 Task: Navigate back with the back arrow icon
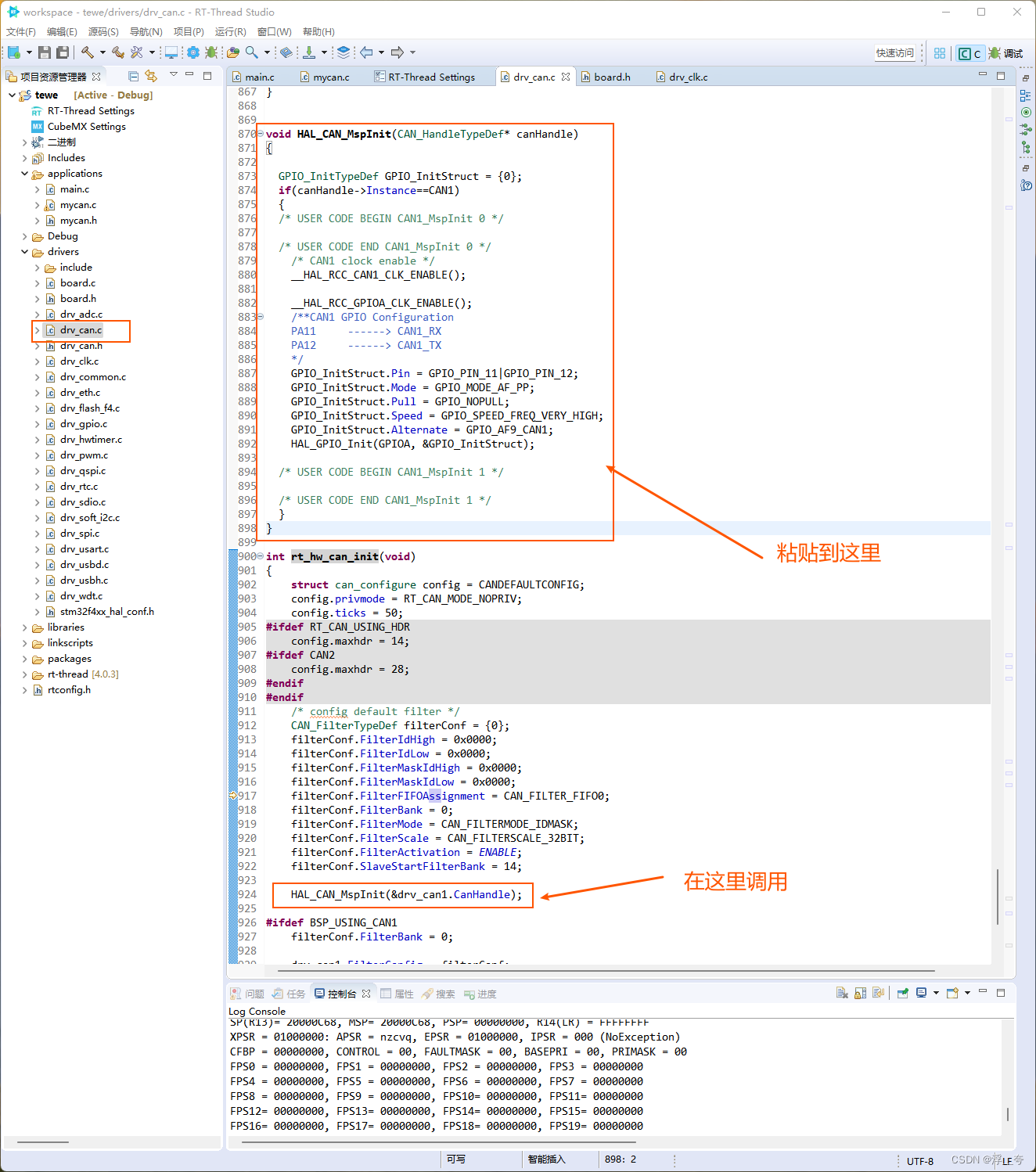[x=366, y=52]
